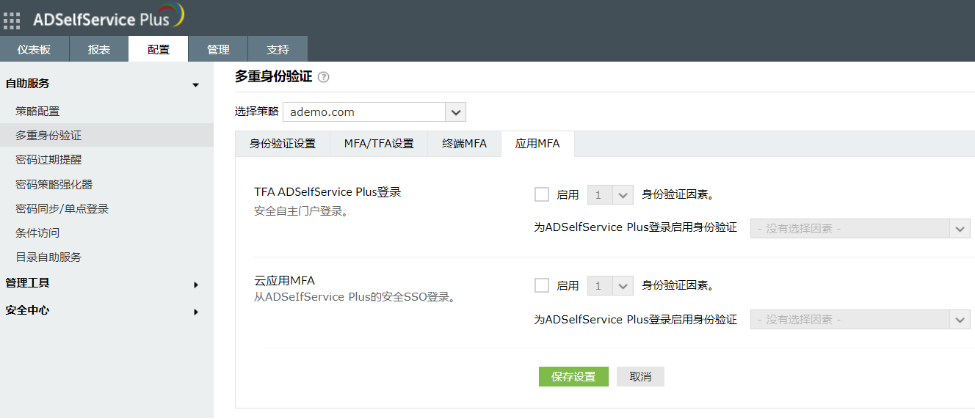
Task: Switch to 终端MFA tab
Action: point(464,144)
